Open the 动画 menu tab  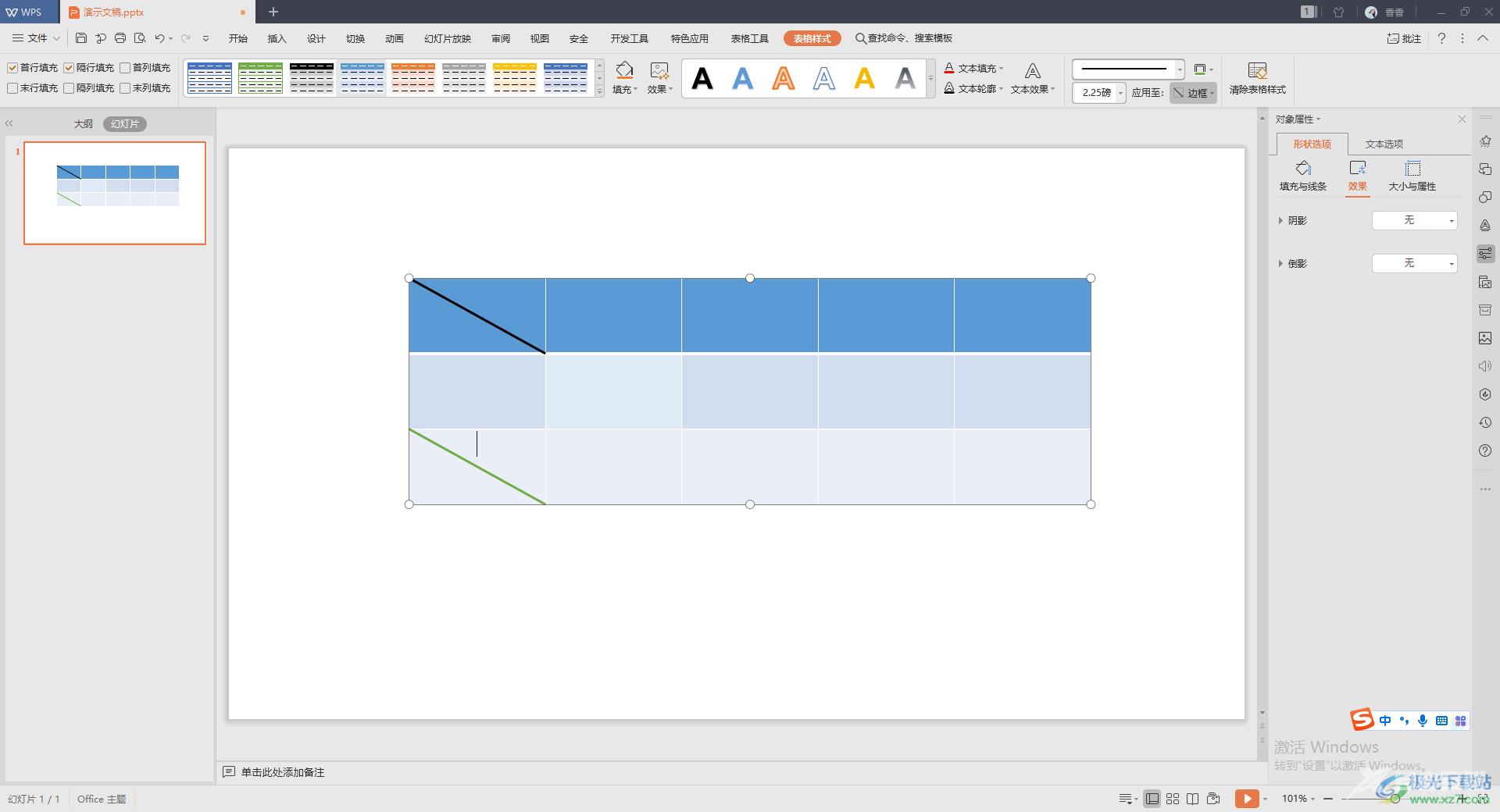[395, 38]
